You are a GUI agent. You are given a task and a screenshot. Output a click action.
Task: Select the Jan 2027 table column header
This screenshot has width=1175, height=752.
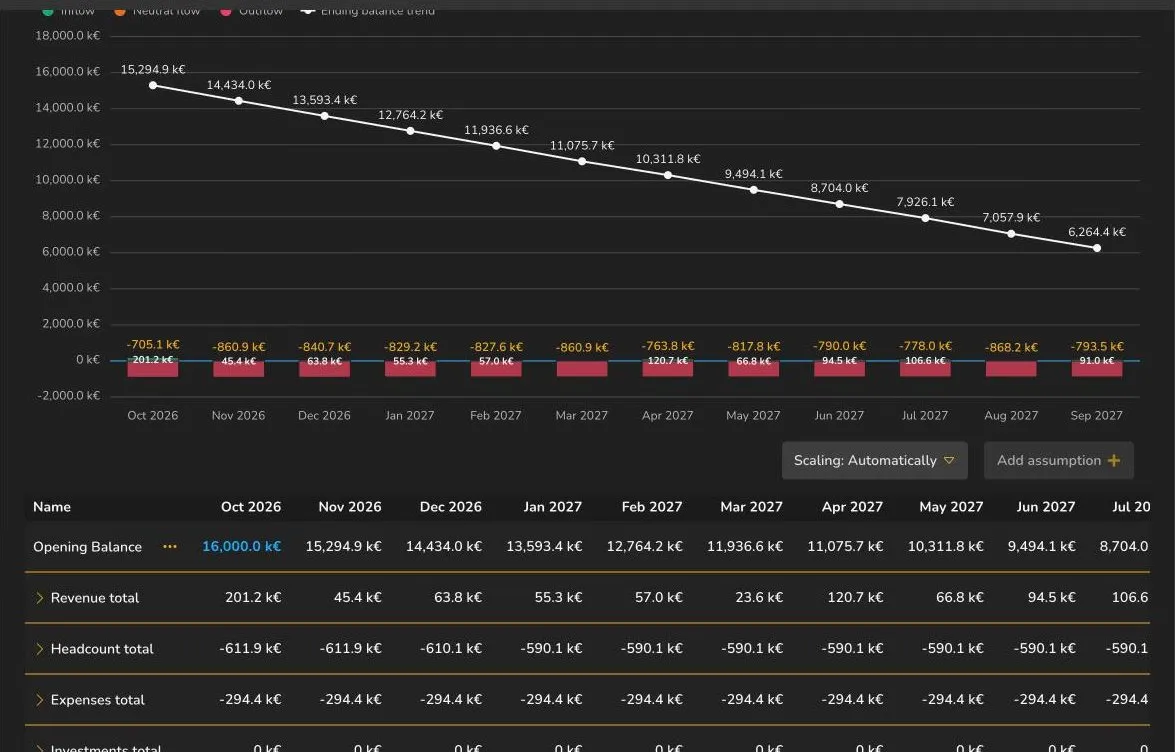click(x=552, y=507)
